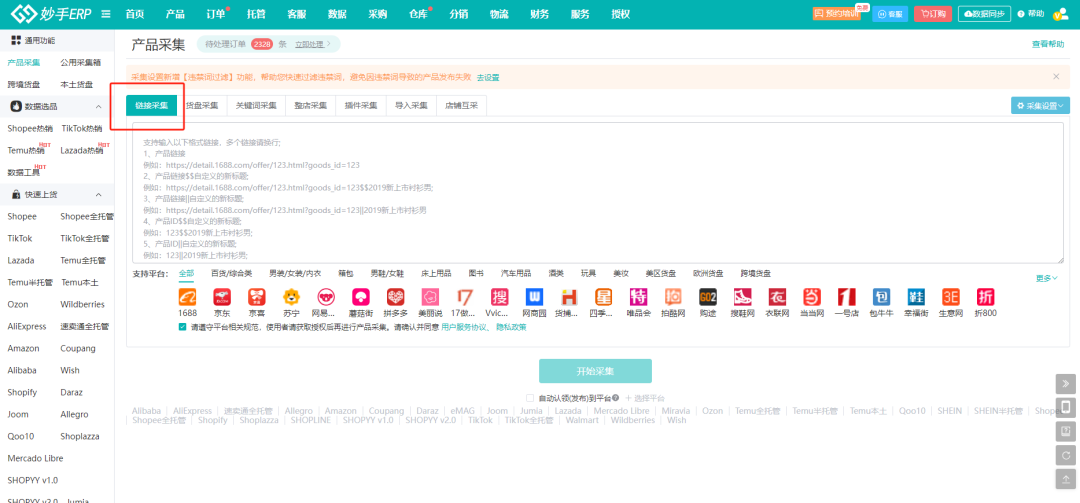Open 公用采集箱 in sidebar
Image resolution: width=1080 pixels, height=503 pixels.
pos(81,63)
